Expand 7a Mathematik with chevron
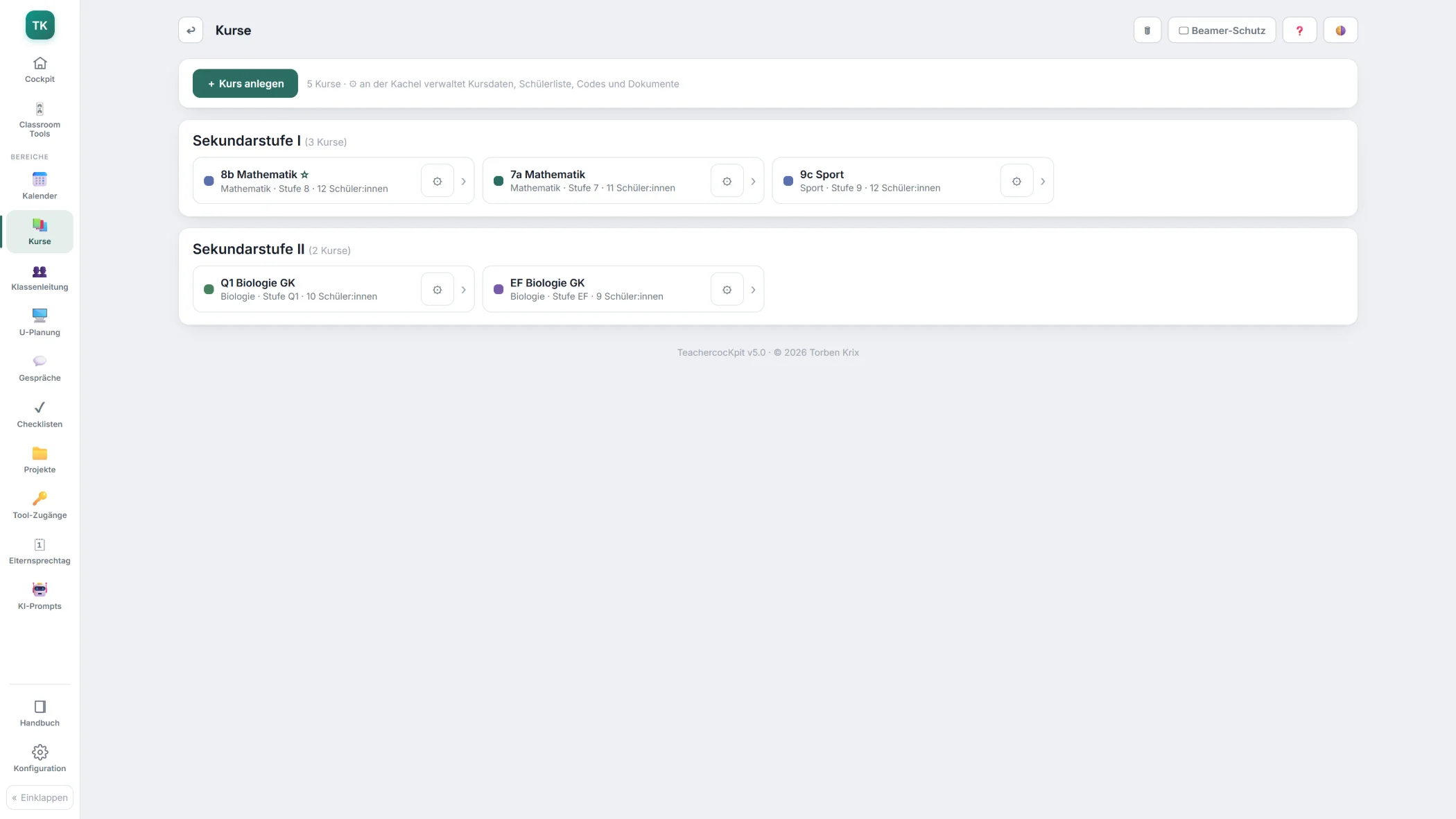This screenshot has height=819, width=1456. 753,182
